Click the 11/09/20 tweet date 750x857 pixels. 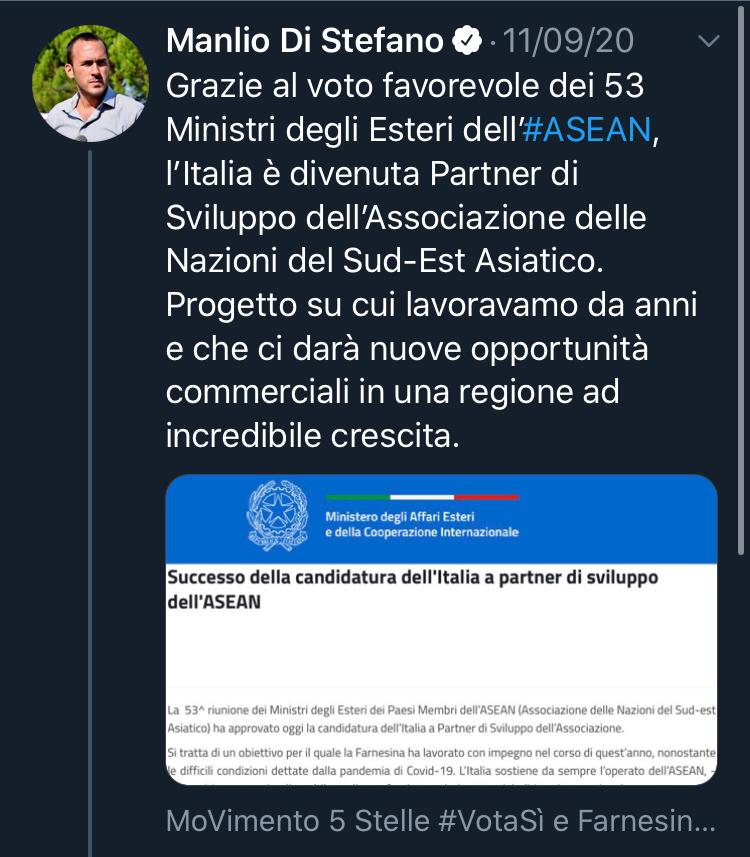(568, 41)
